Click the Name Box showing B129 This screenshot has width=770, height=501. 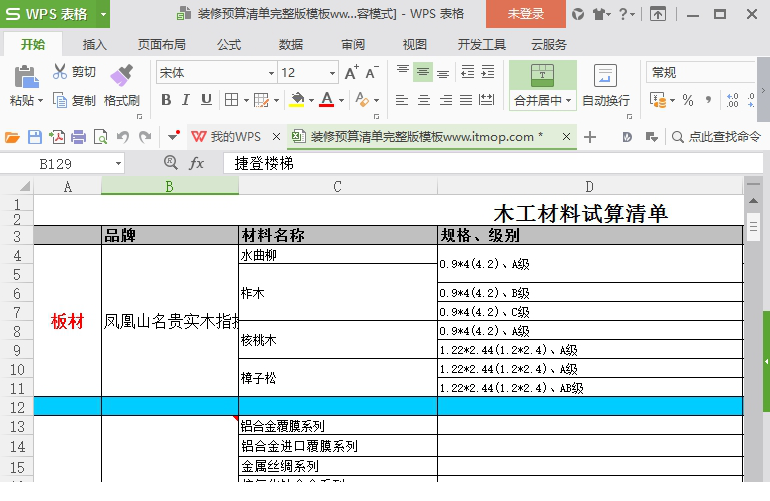coord(62,164)
